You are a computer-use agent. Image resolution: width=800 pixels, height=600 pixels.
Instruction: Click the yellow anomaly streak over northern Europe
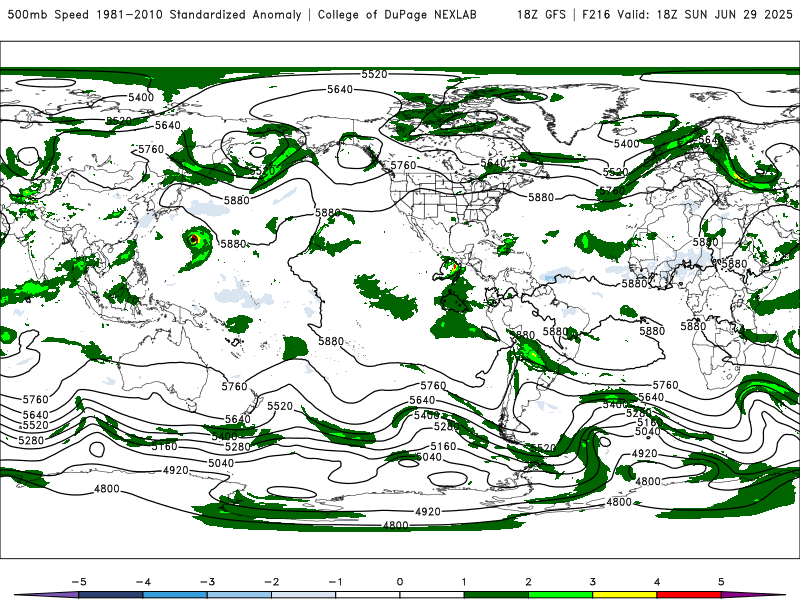[x=742, y=178]
